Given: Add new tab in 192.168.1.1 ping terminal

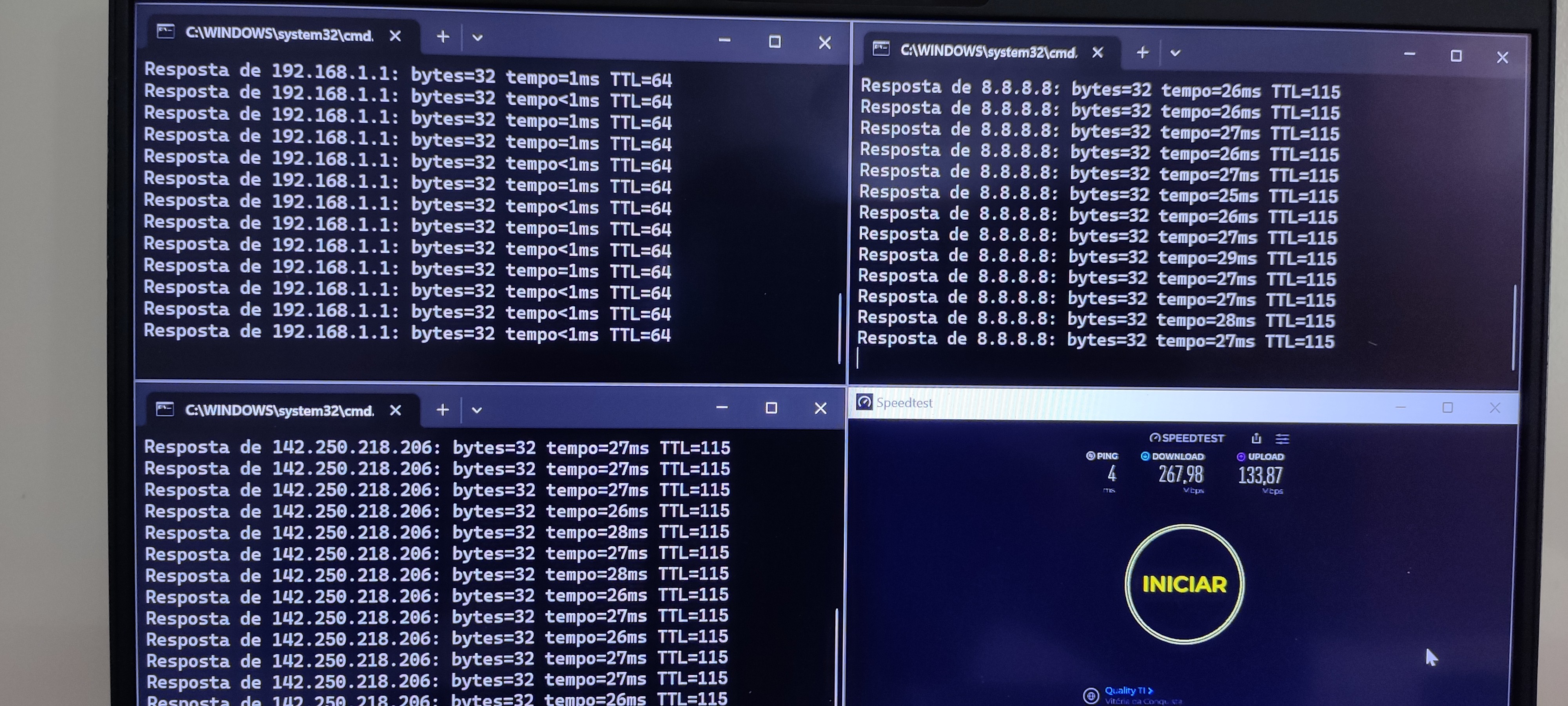Looking at the screenshot, I should pos(443,37).
